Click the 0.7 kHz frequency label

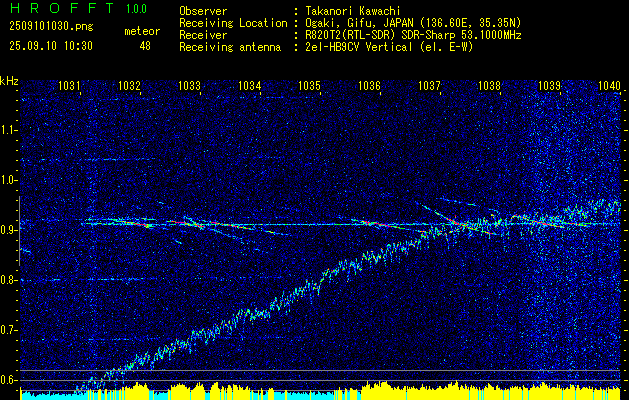click(x=8, y=330)
